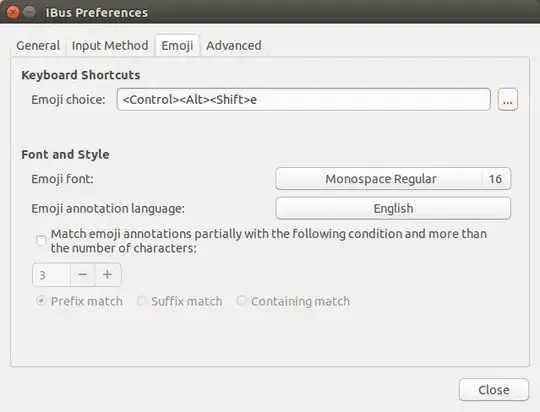The width and height of the screenshot is (540, 412).
Task: Open the Input Method tab
Action: tap(110, 45)
